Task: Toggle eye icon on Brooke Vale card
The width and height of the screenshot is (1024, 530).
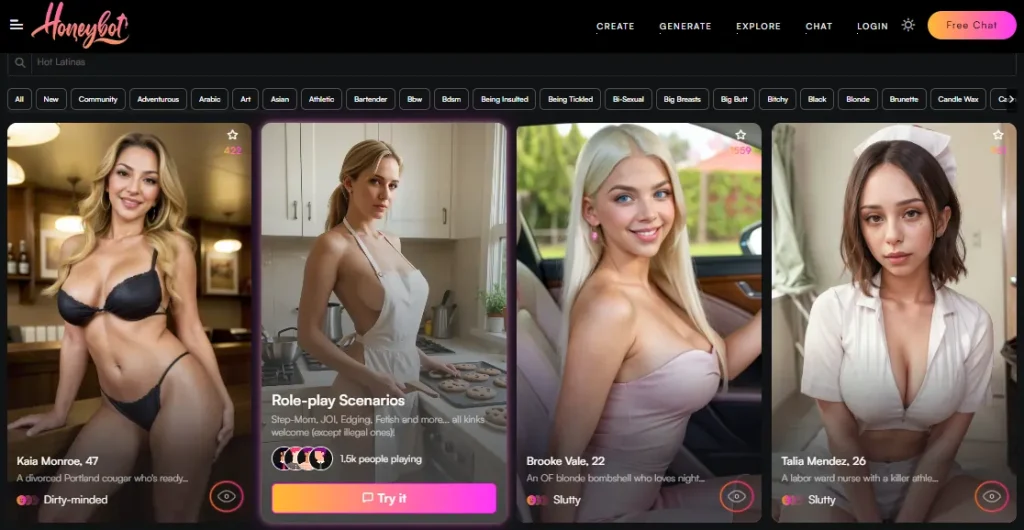Action: click(736, 496)
